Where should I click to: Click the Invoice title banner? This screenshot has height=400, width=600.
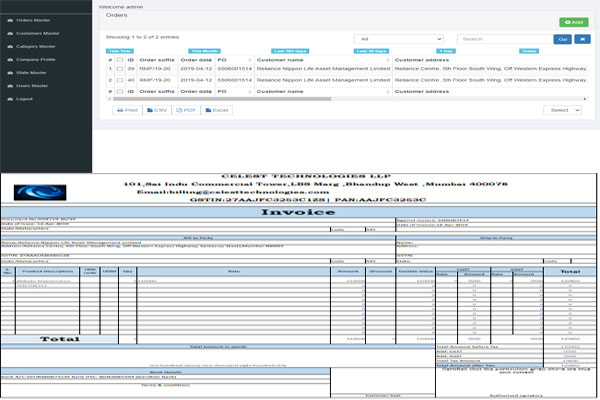tap(298, 212)
